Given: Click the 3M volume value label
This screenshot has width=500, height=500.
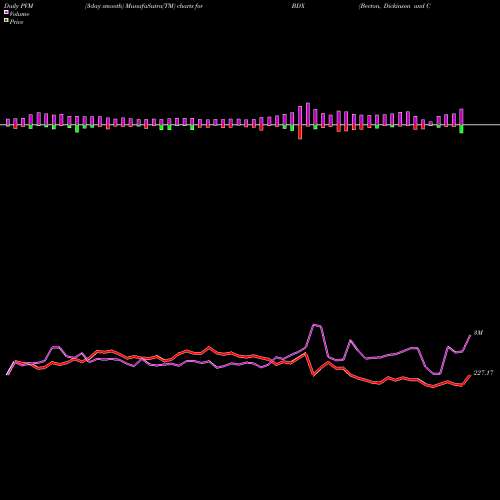Looking at the screenshot, I should 478,333.
